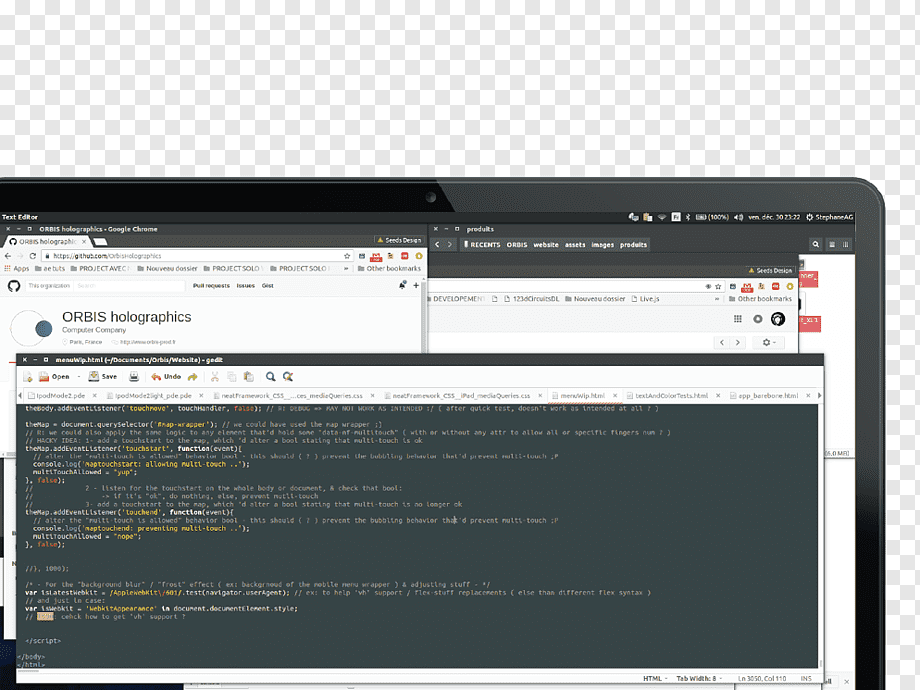Screen dimensions: 920x690
Task: Open the gear settings dropdown
Action: [x=769, y=342]
